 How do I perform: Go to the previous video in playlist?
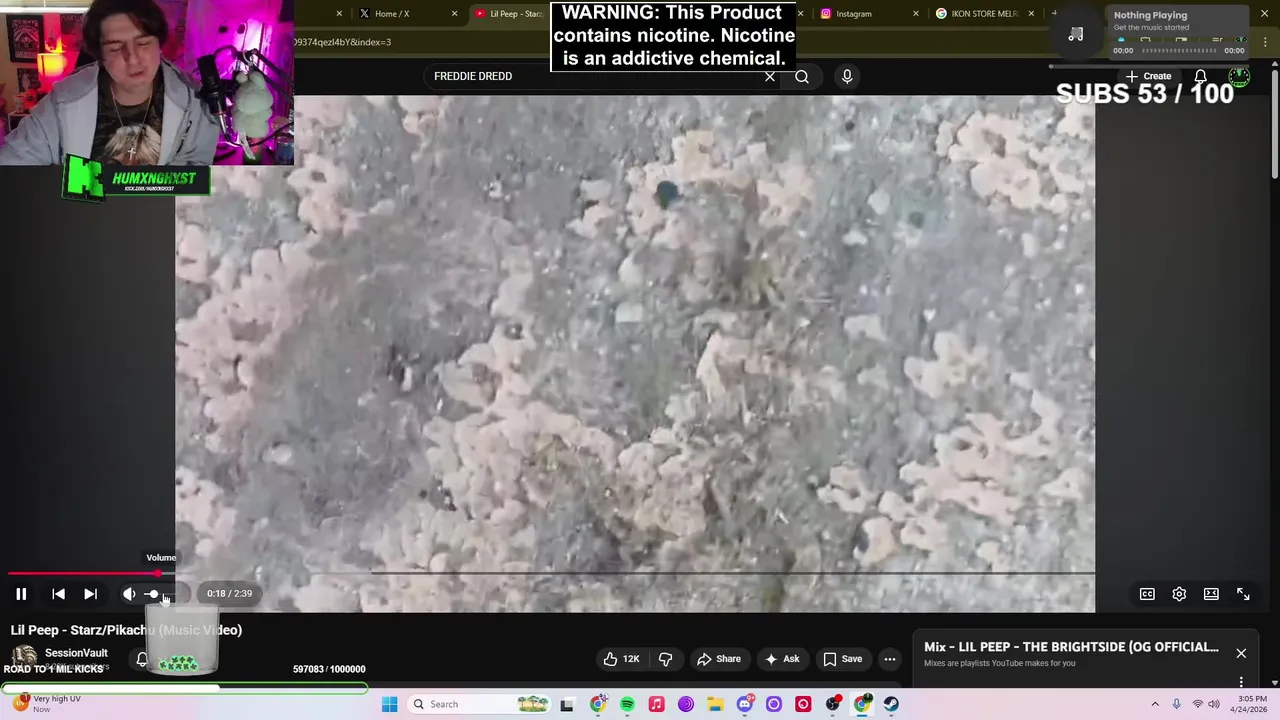pyautogui.click(x=58, y=594)
